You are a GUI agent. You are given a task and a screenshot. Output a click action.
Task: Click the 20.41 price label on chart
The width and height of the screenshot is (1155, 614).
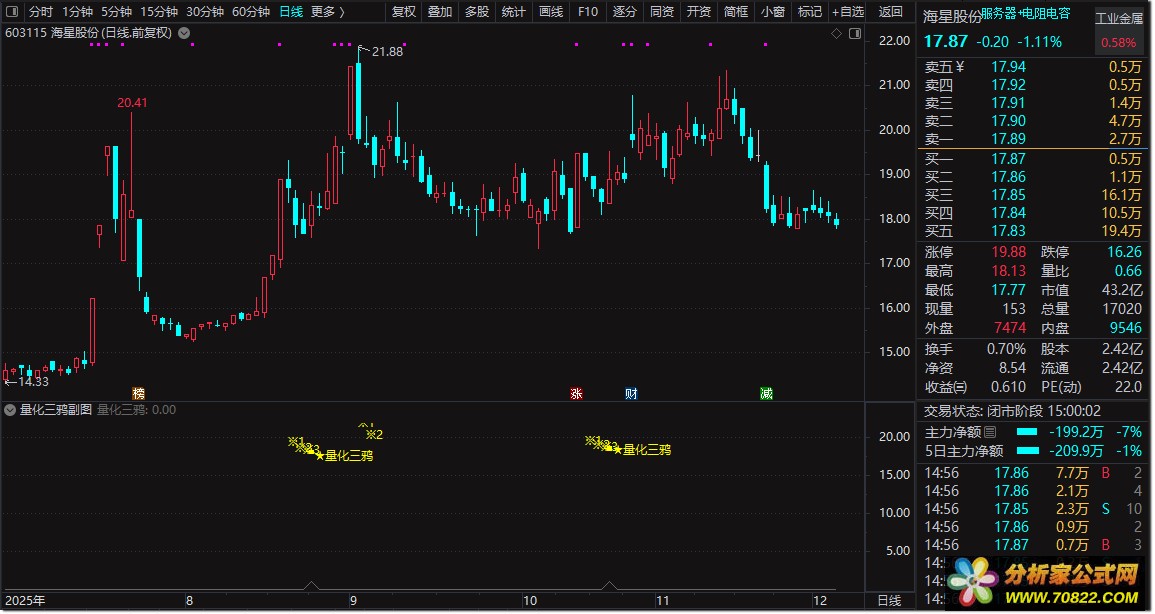click(132, 103)
